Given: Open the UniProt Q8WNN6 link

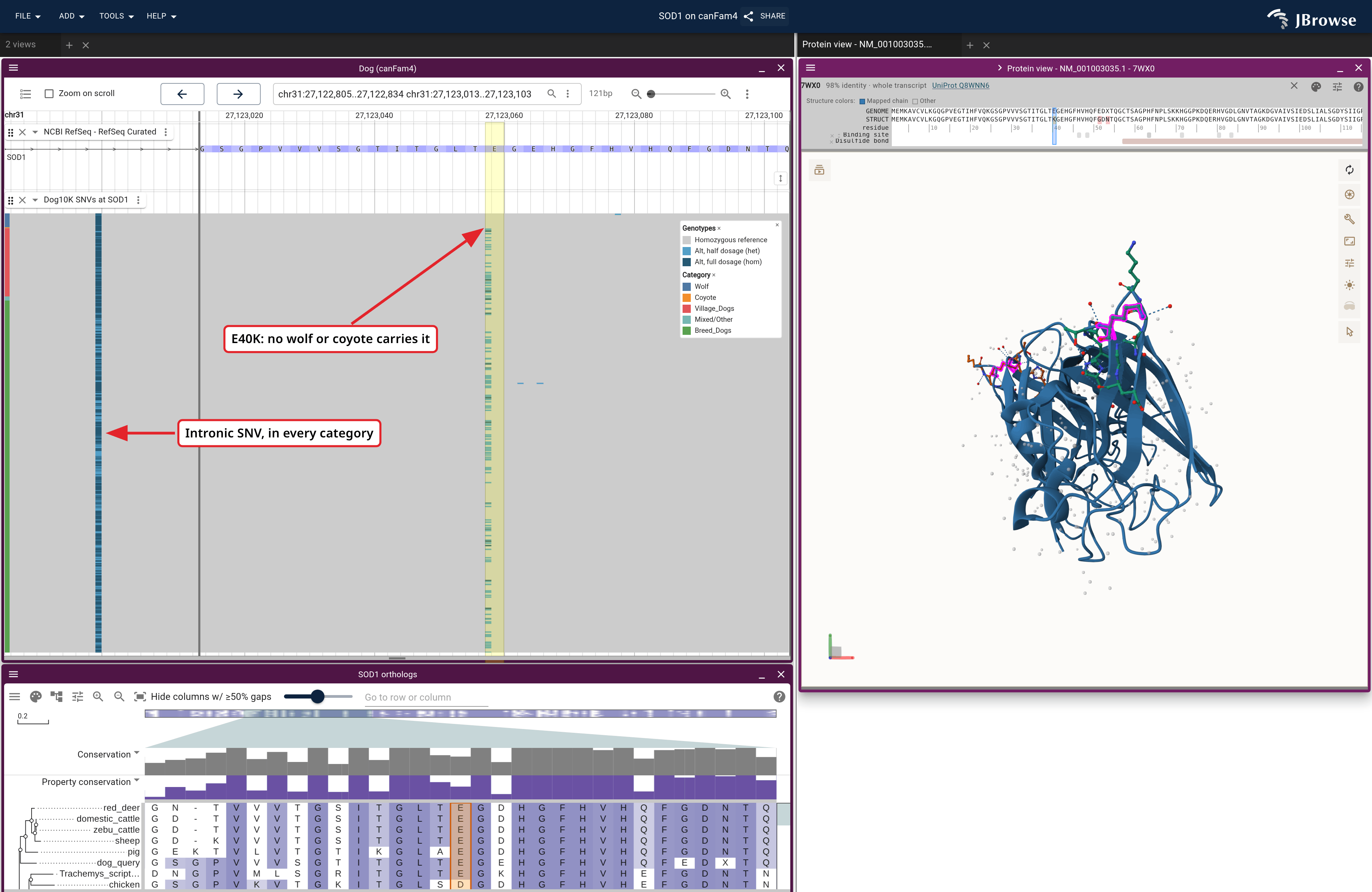Looking at the screenshot, I should (960, 85).
